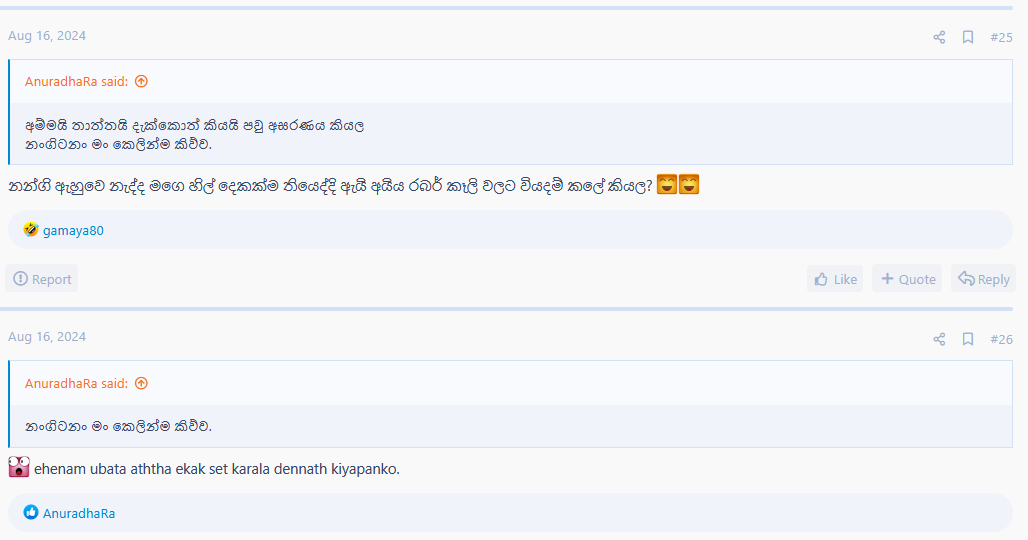Open AnuradhaRa said link in post #25 quote
1028x540 pixels.
(x=76, y=81)
